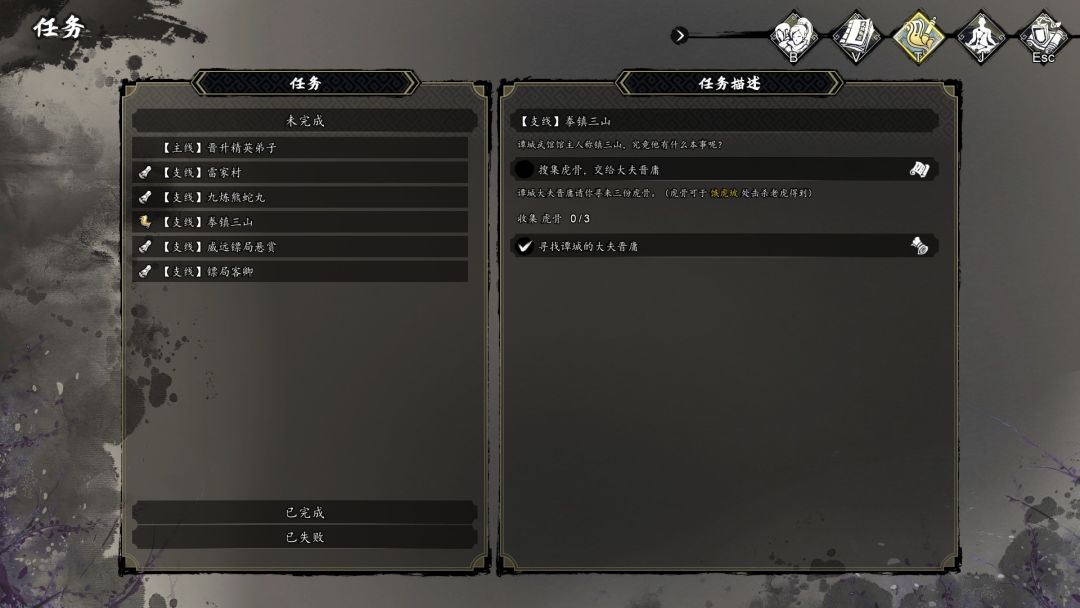Click the tracking icon next to 雷家村

[145, 172]
